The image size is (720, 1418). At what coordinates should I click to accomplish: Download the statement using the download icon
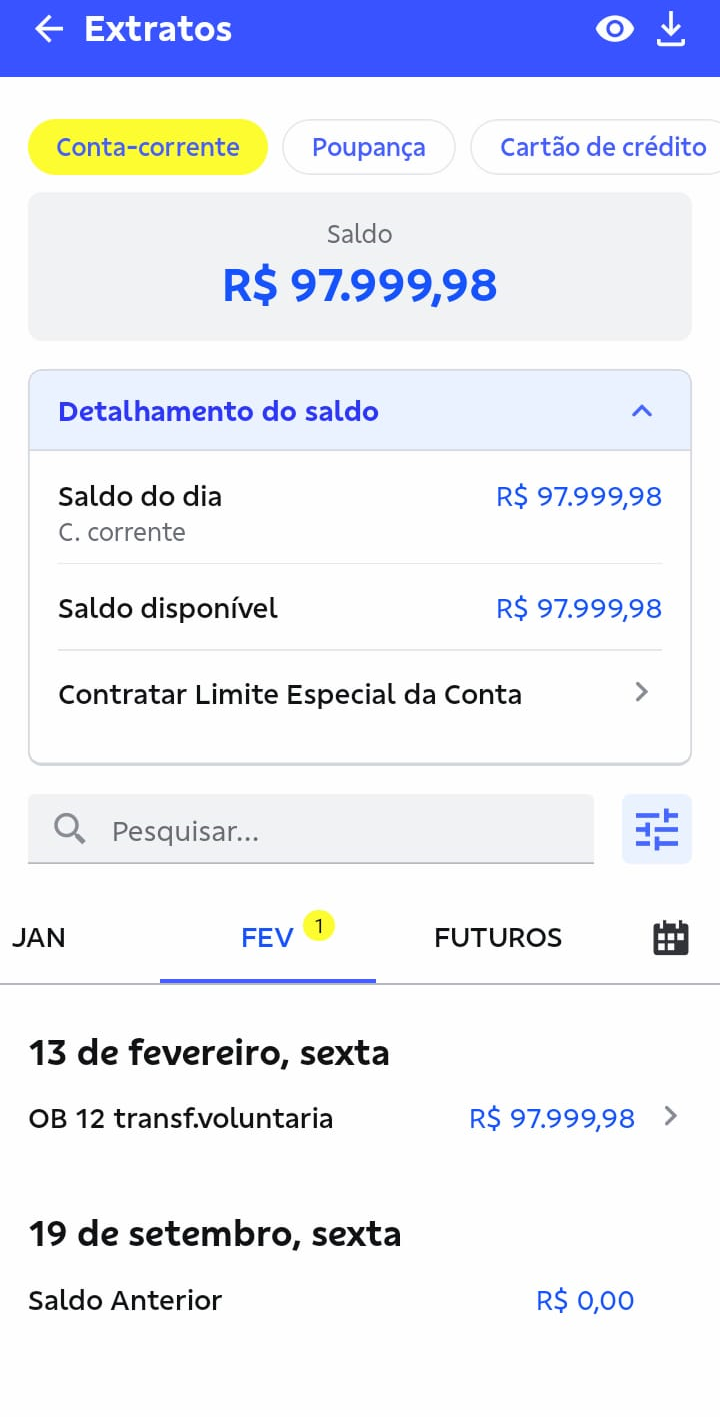(x=670, y=30)
